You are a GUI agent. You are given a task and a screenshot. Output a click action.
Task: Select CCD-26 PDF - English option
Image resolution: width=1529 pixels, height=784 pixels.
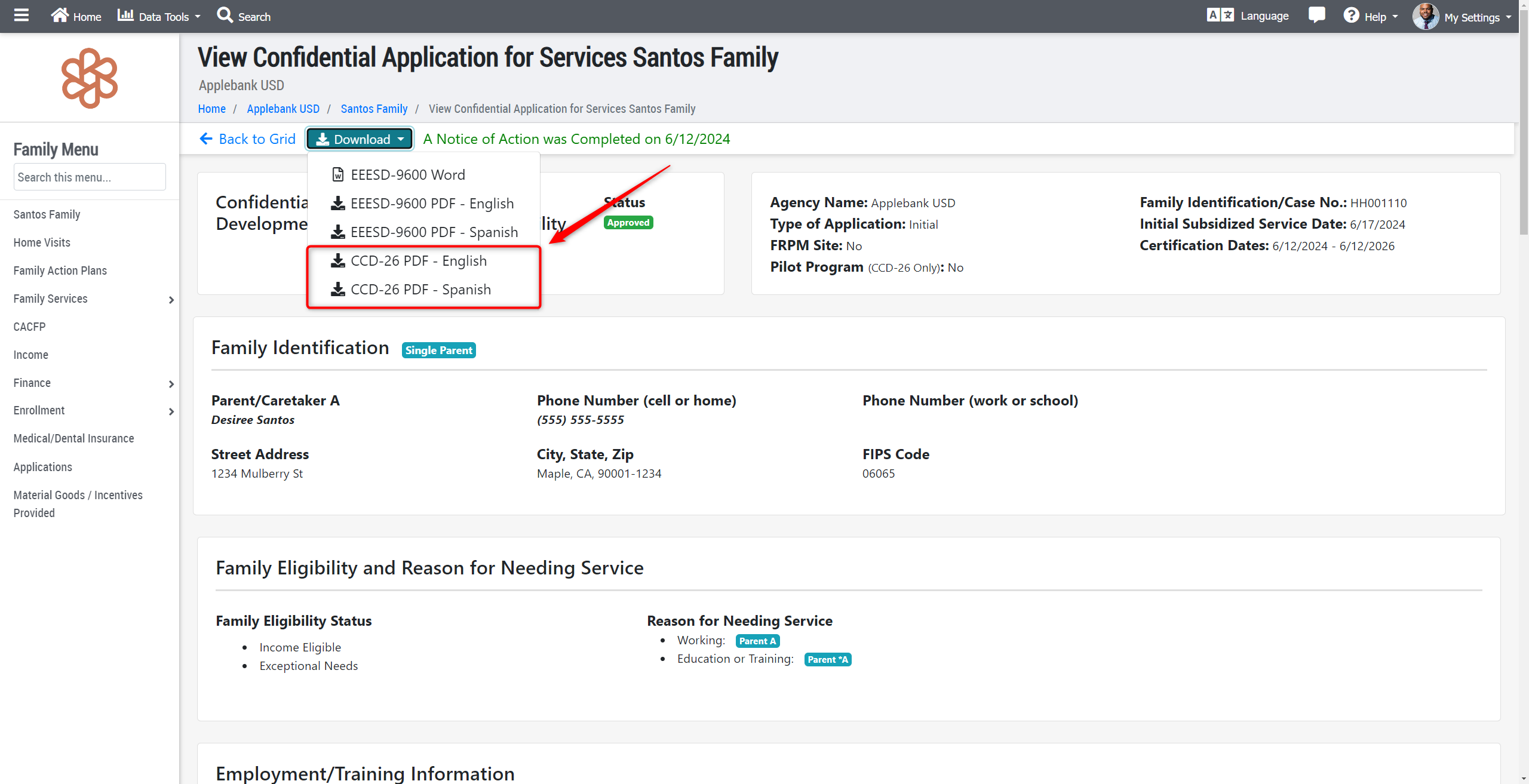click(x=418, y=261)
